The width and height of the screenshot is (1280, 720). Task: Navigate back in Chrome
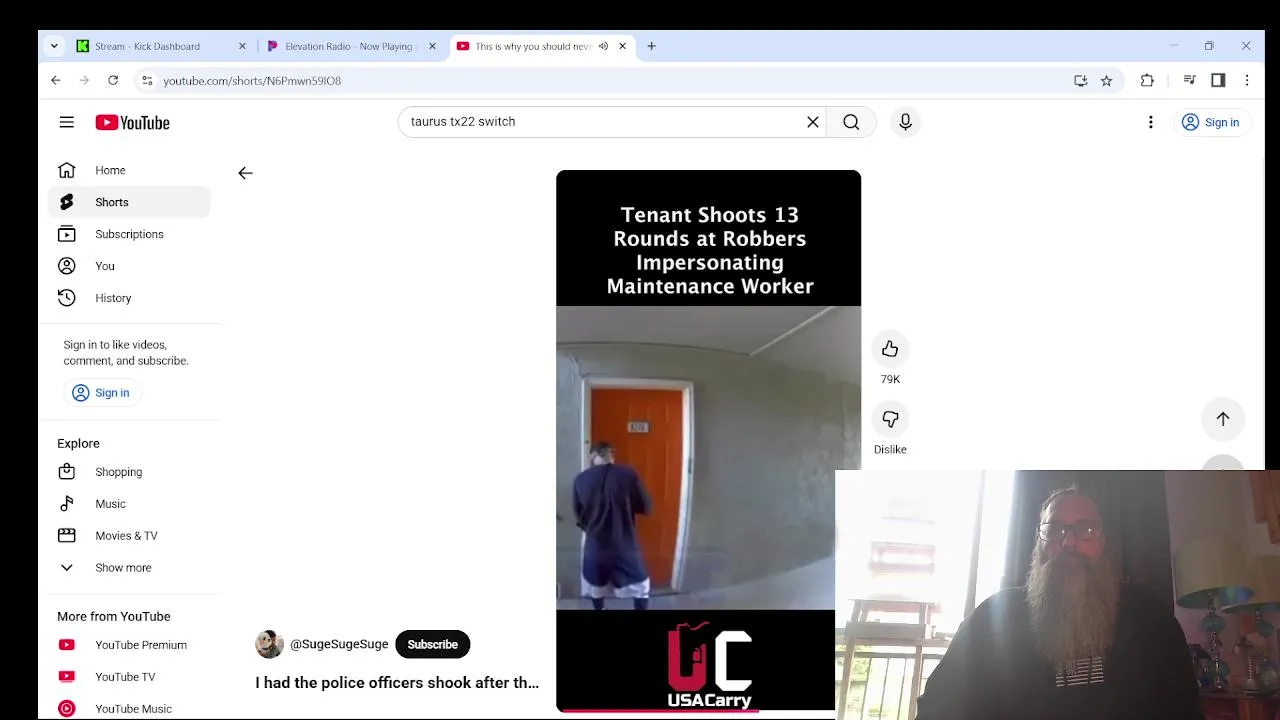pyautogui.click(x=56, y=80)
